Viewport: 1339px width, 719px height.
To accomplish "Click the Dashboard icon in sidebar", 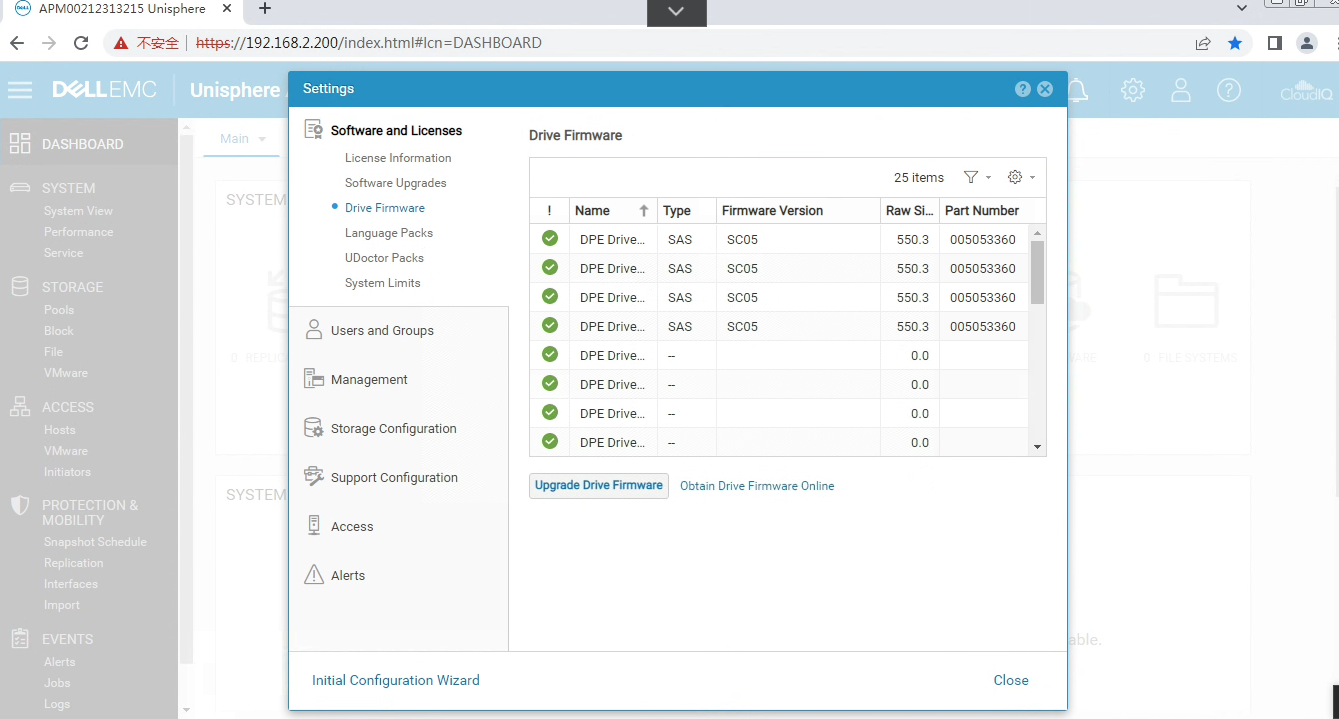I will click(20, 144).
